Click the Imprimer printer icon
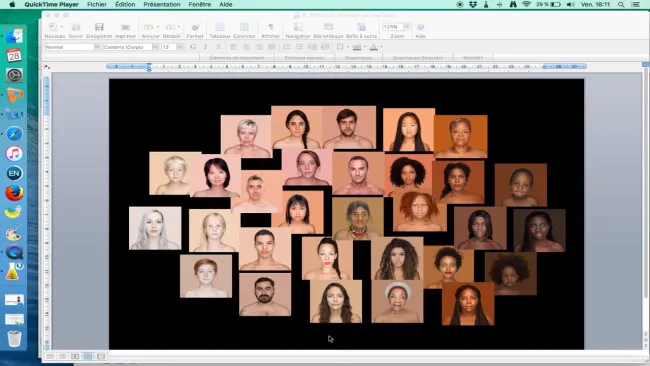Viewport: 650px width, 366px height. click(x=125, y=27)
